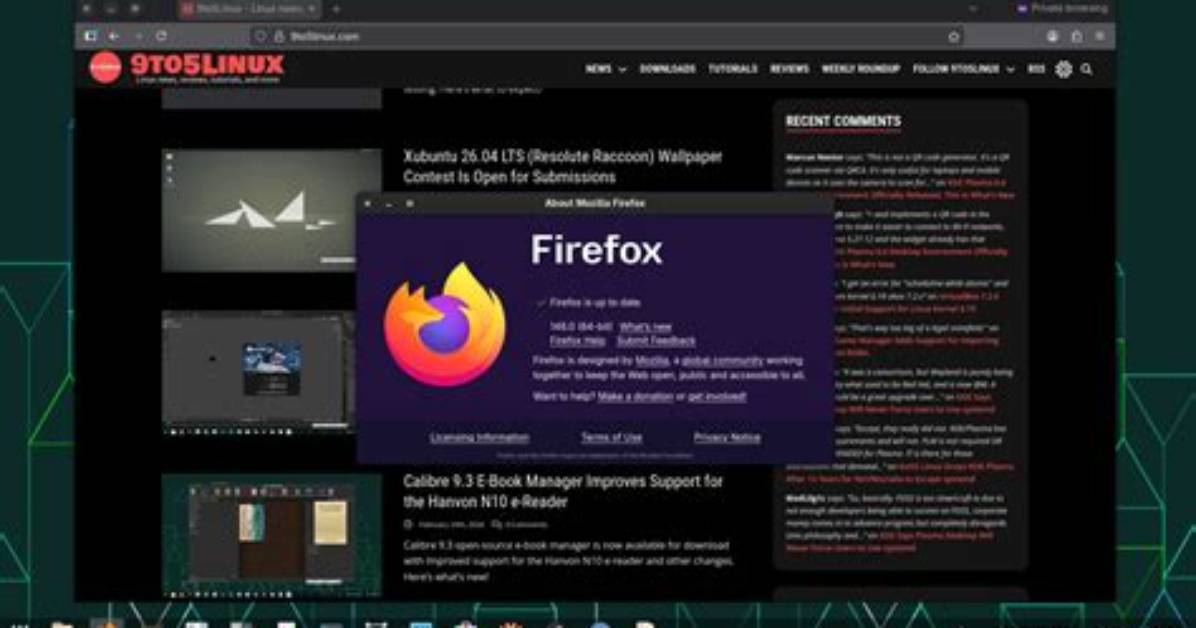
Task: Open the RSS menu item
Action: pyautogui.click(x=1036, y=69)
